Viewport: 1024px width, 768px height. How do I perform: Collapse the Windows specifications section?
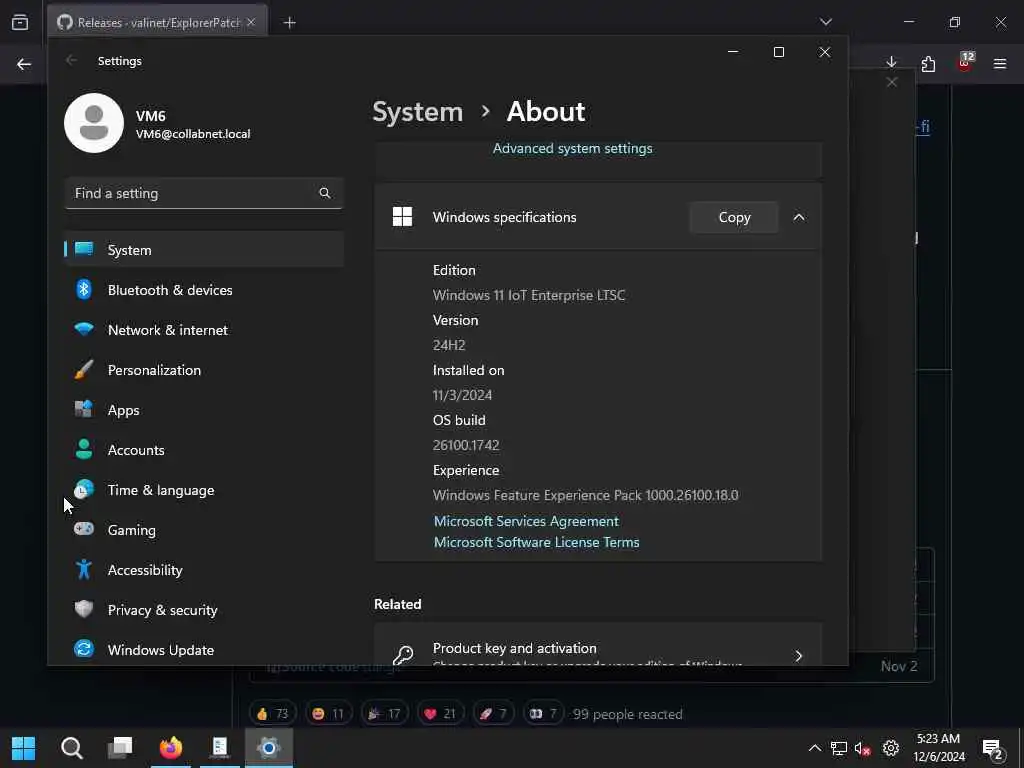pyautogui.click(x=799, y=217)
